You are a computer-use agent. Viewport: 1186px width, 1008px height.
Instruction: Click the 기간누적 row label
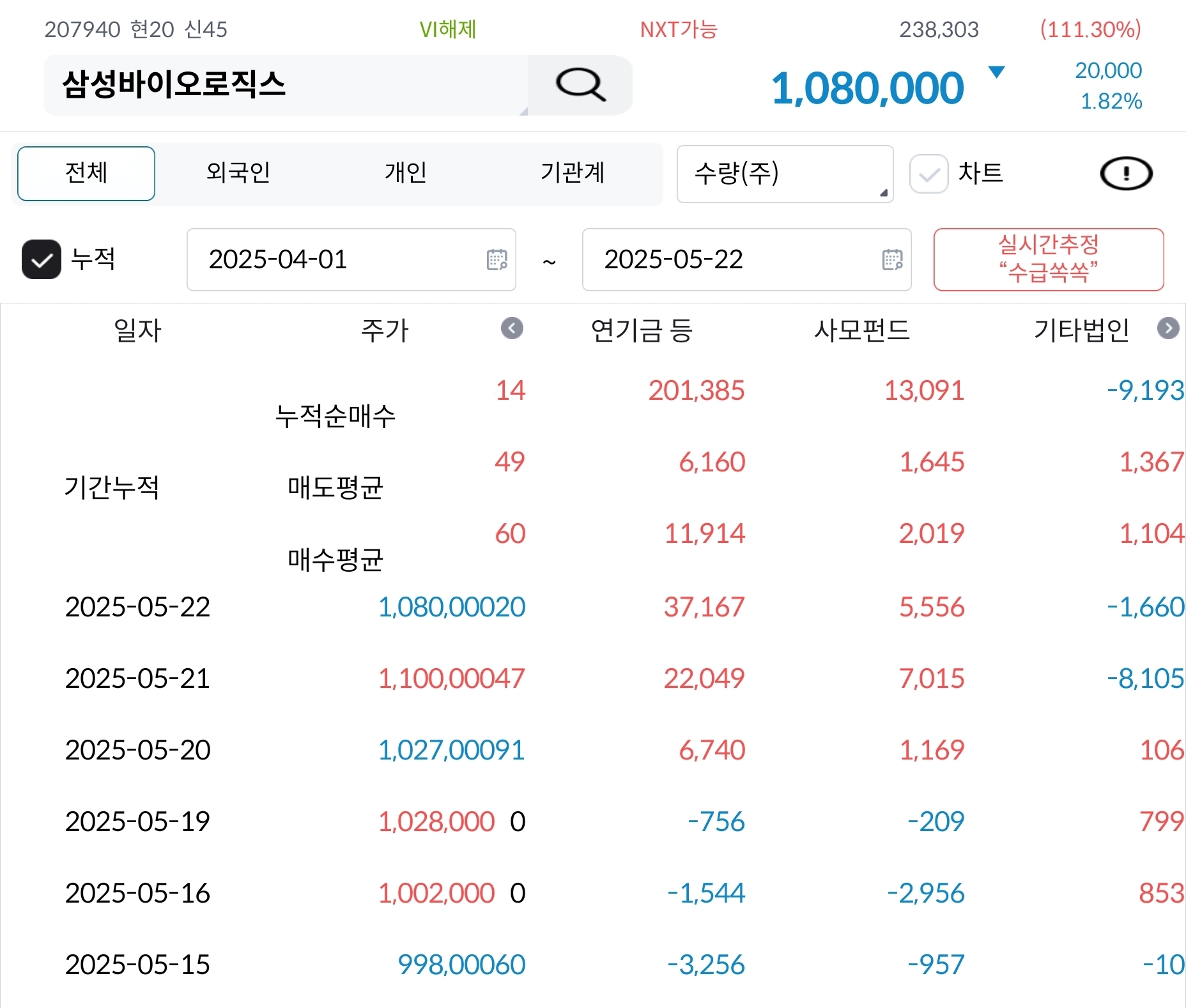click(112, 487)
